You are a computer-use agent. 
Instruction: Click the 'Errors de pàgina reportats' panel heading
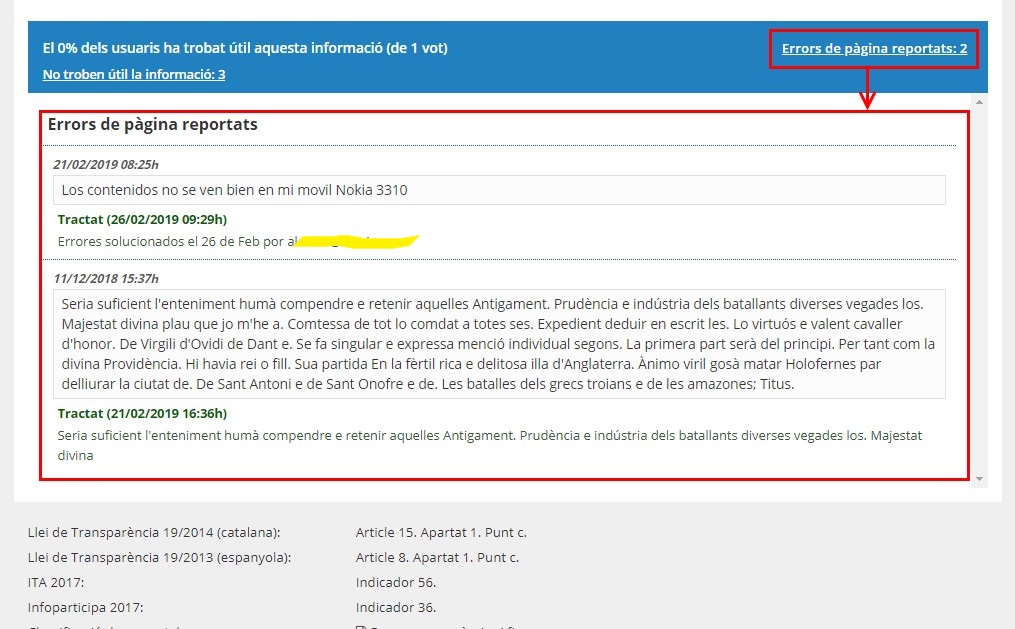point(153,125)
